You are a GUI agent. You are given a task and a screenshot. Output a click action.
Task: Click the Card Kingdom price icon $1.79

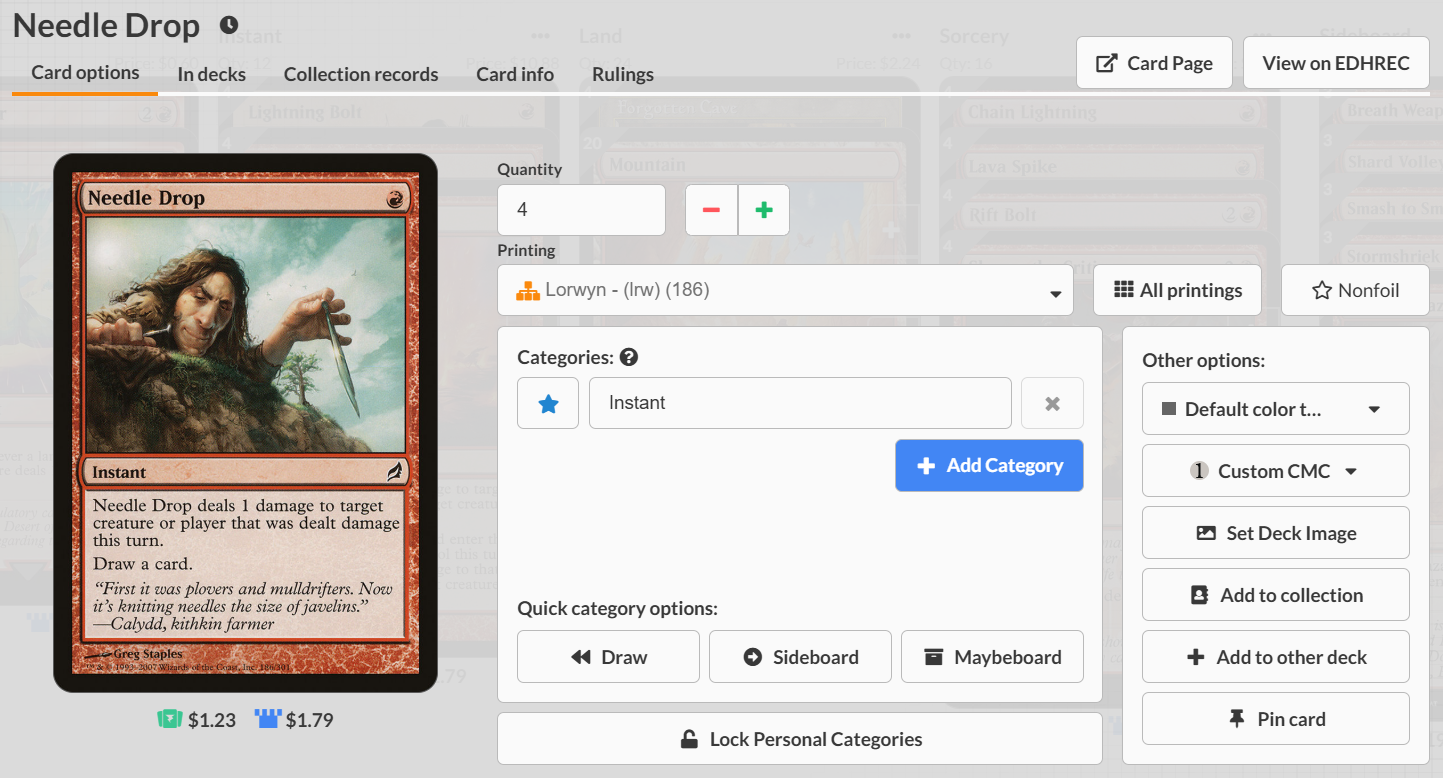click(267, 719)
